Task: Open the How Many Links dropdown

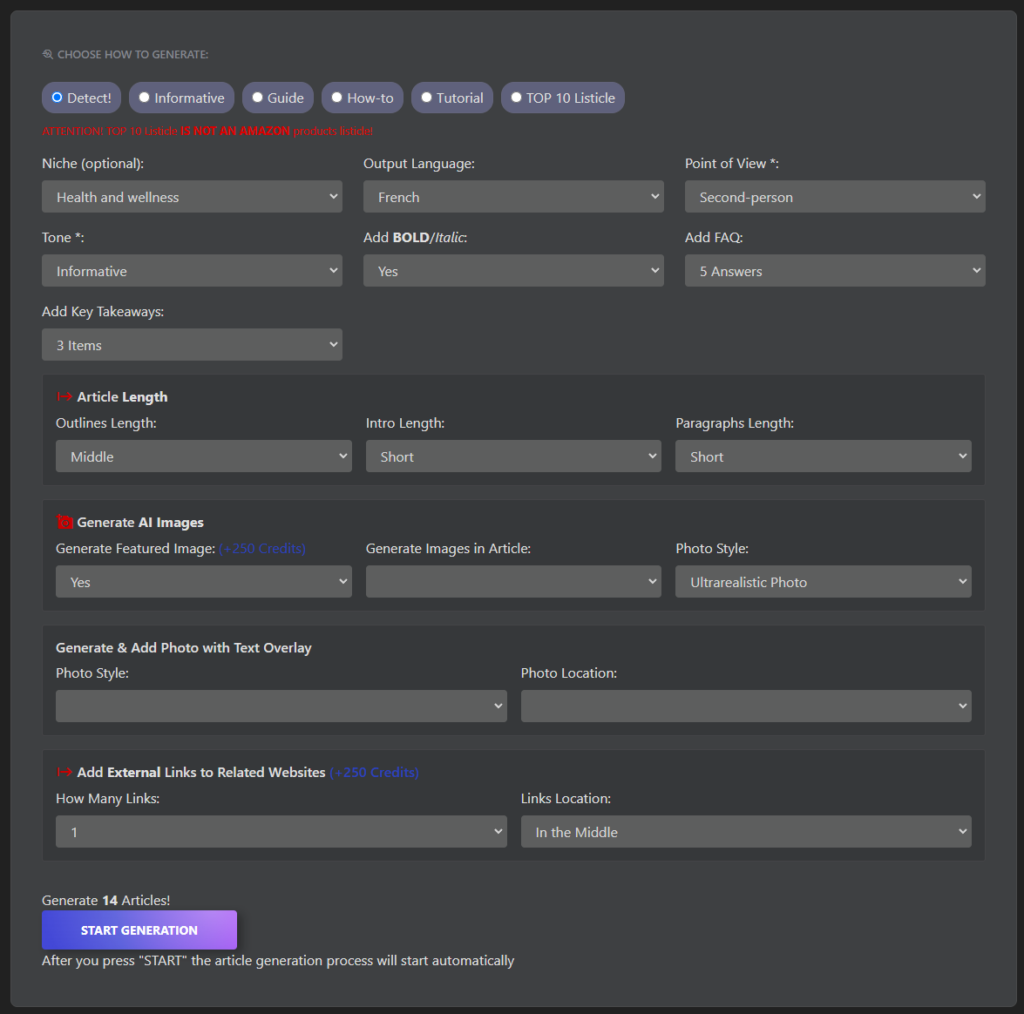Action: tap(281, 832)
